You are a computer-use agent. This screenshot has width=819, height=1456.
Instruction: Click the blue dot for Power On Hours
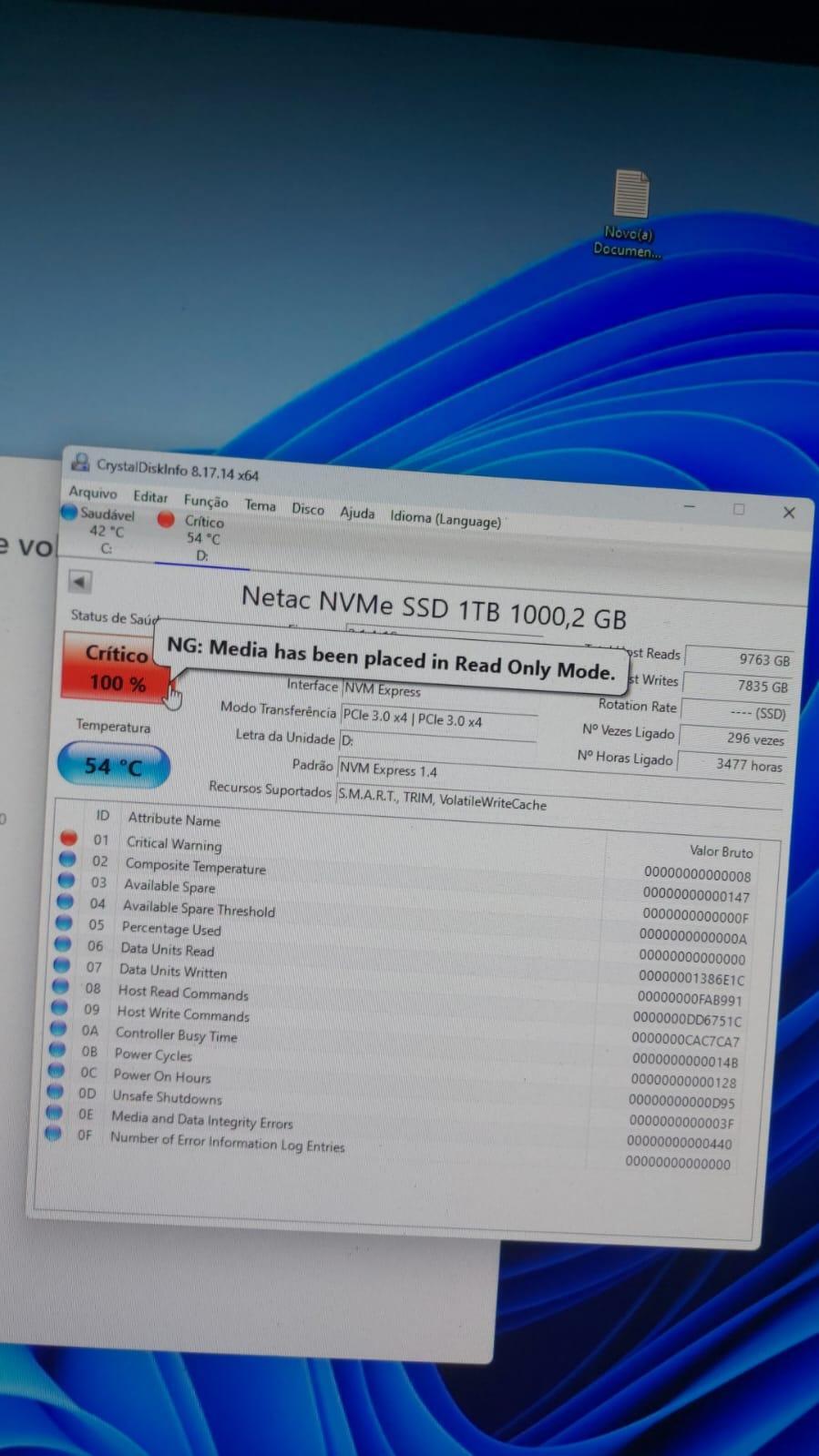[56, 1070]
